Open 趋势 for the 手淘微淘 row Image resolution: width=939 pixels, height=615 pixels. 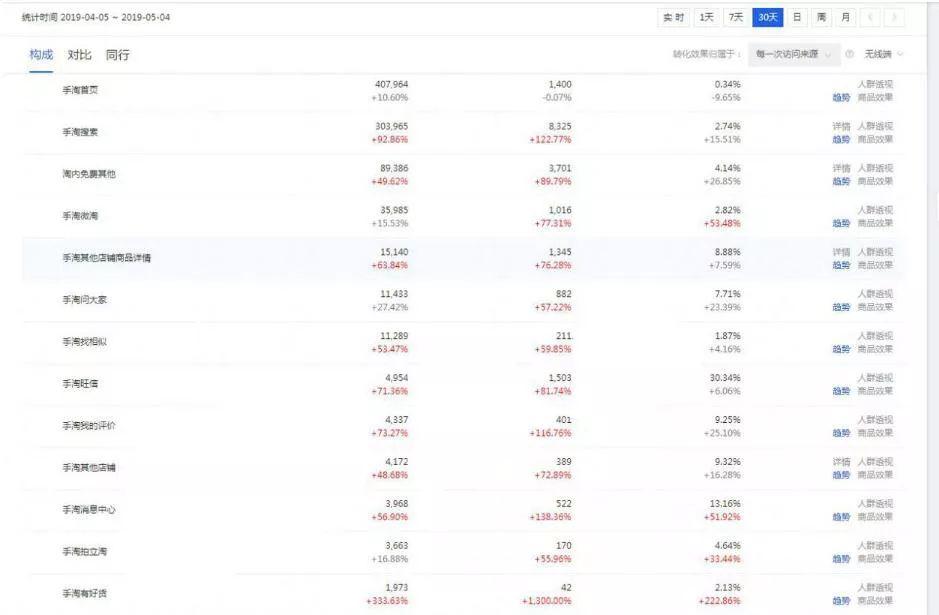(841, 223)
